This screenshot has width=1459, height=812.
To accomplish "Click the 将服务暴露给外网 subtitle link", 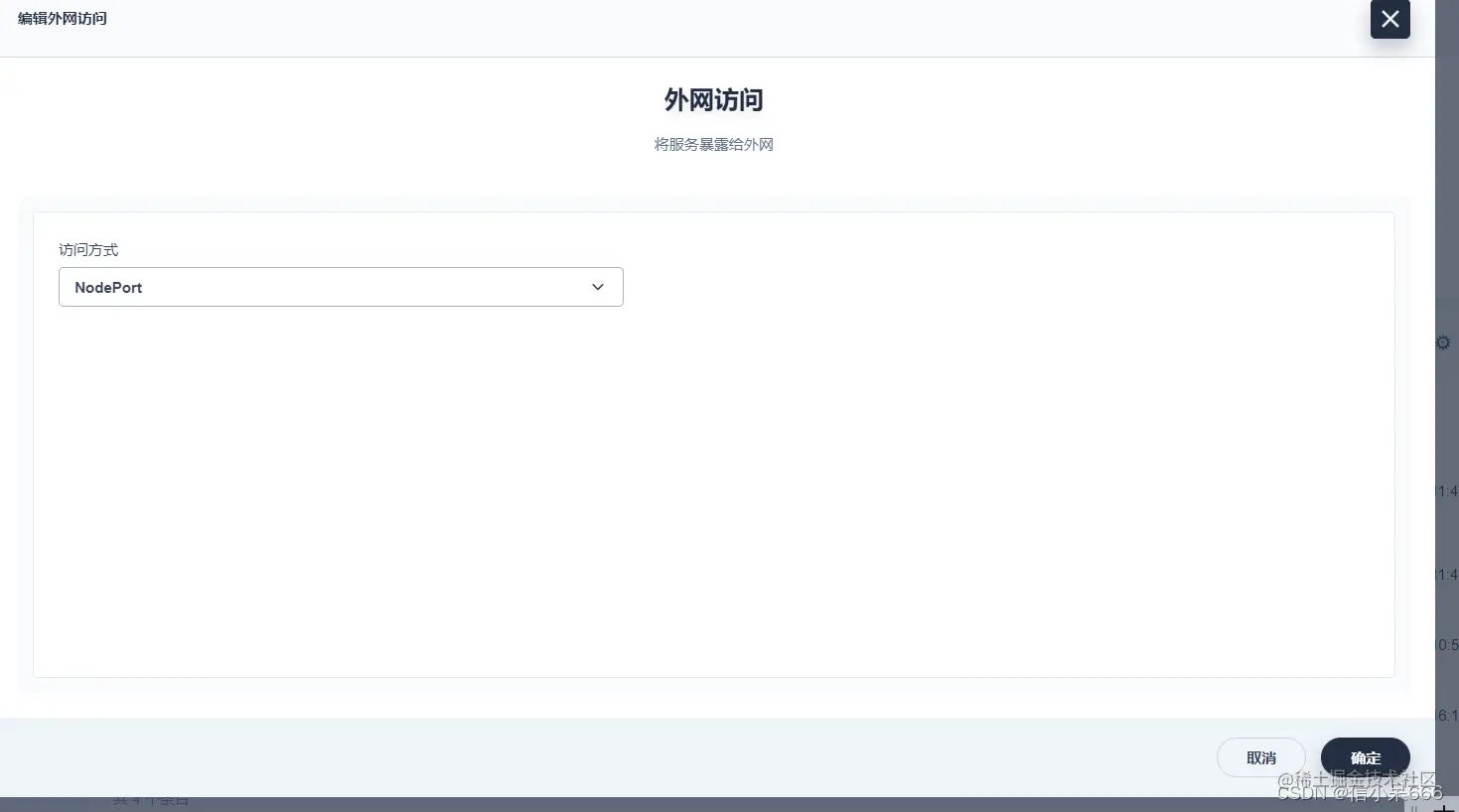I will 713,144.
